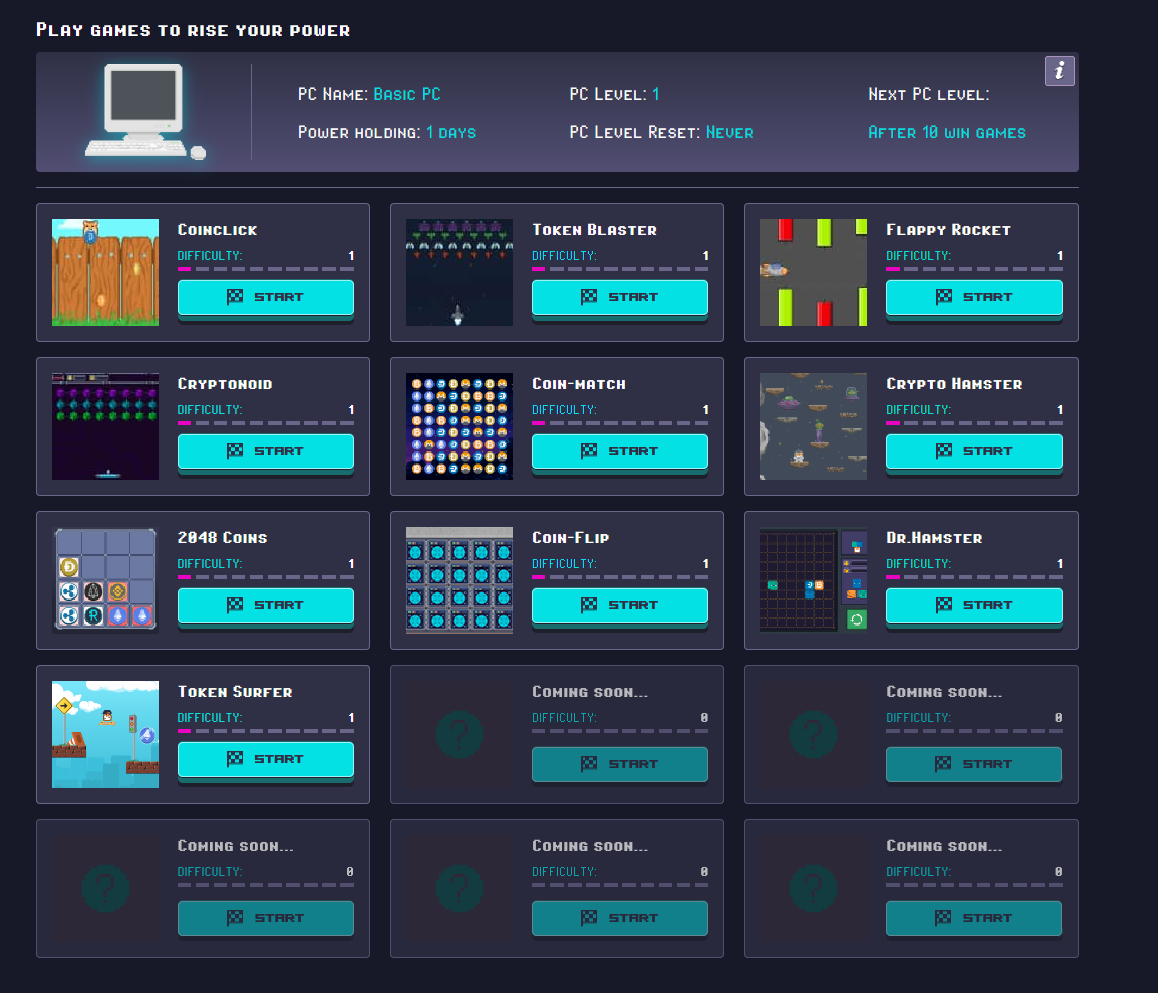Open the Token Blaster game thumbnail
1158x993 pixels.
click(x=459, y=272)
